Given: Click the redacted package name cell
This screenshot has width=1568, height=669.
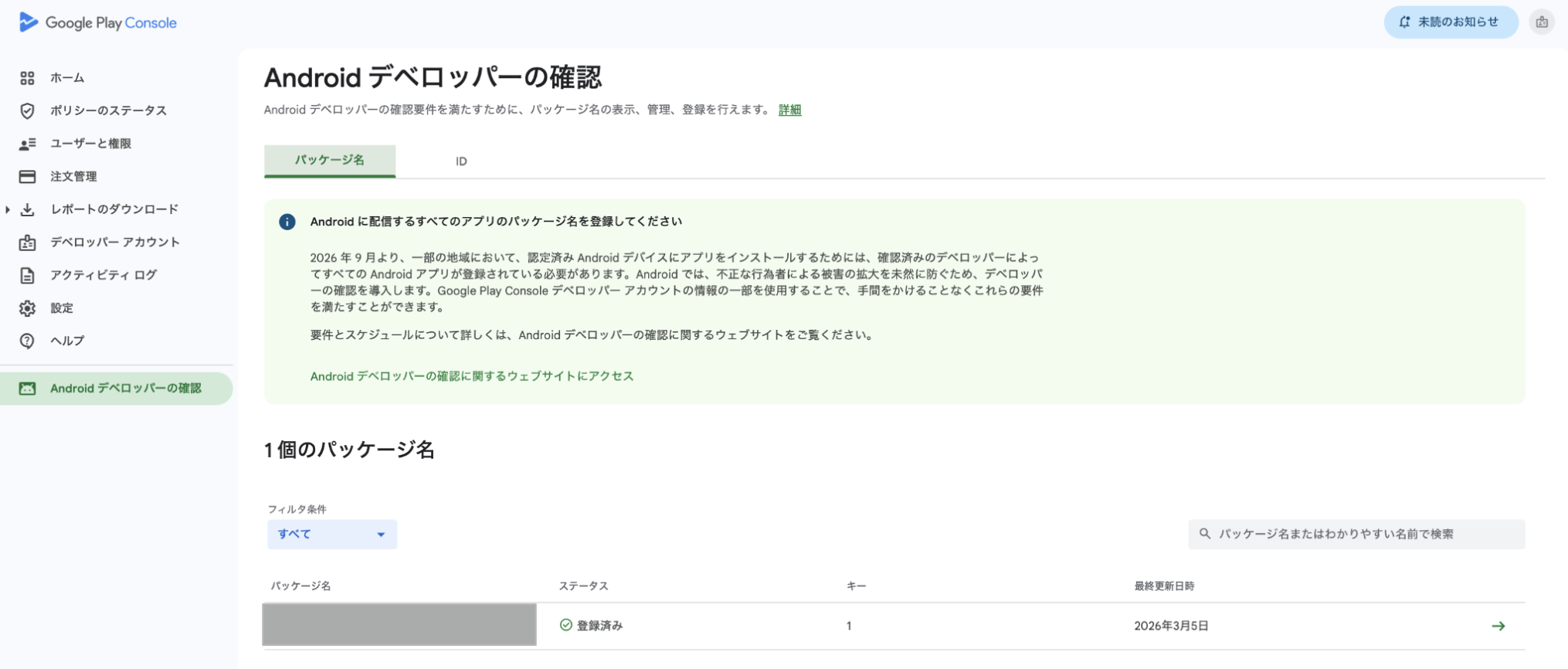Looking at the screenshot, I should (x=399, y=624).
